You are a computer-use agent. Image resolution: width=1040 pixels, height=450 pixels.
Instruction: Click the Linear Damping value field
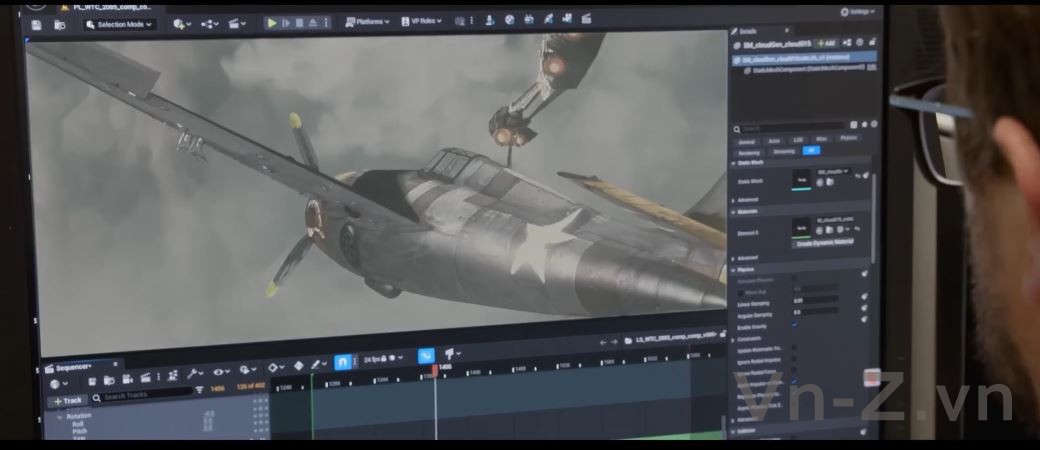(816, 301)
